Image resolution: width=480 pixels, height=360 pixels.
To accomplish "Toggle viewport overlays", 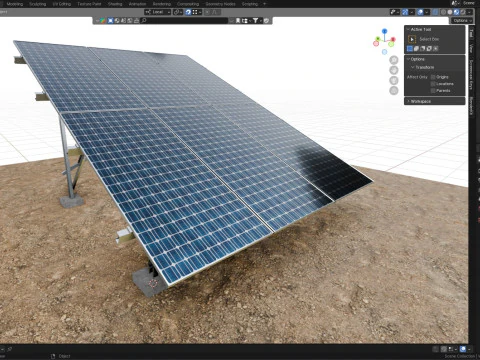I will [420, 12].
